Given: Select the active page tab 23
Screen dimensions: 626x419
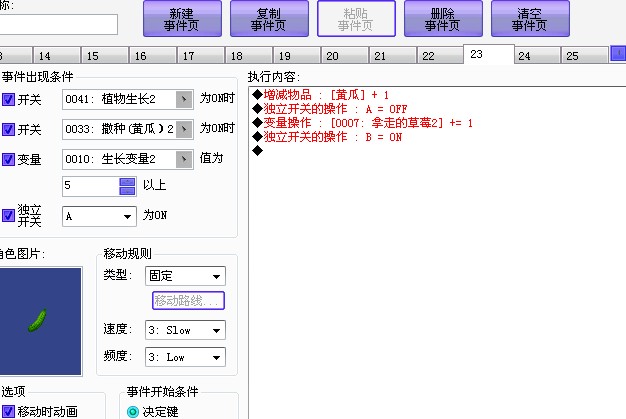Looking at the screenshot, I should point(489,54).
